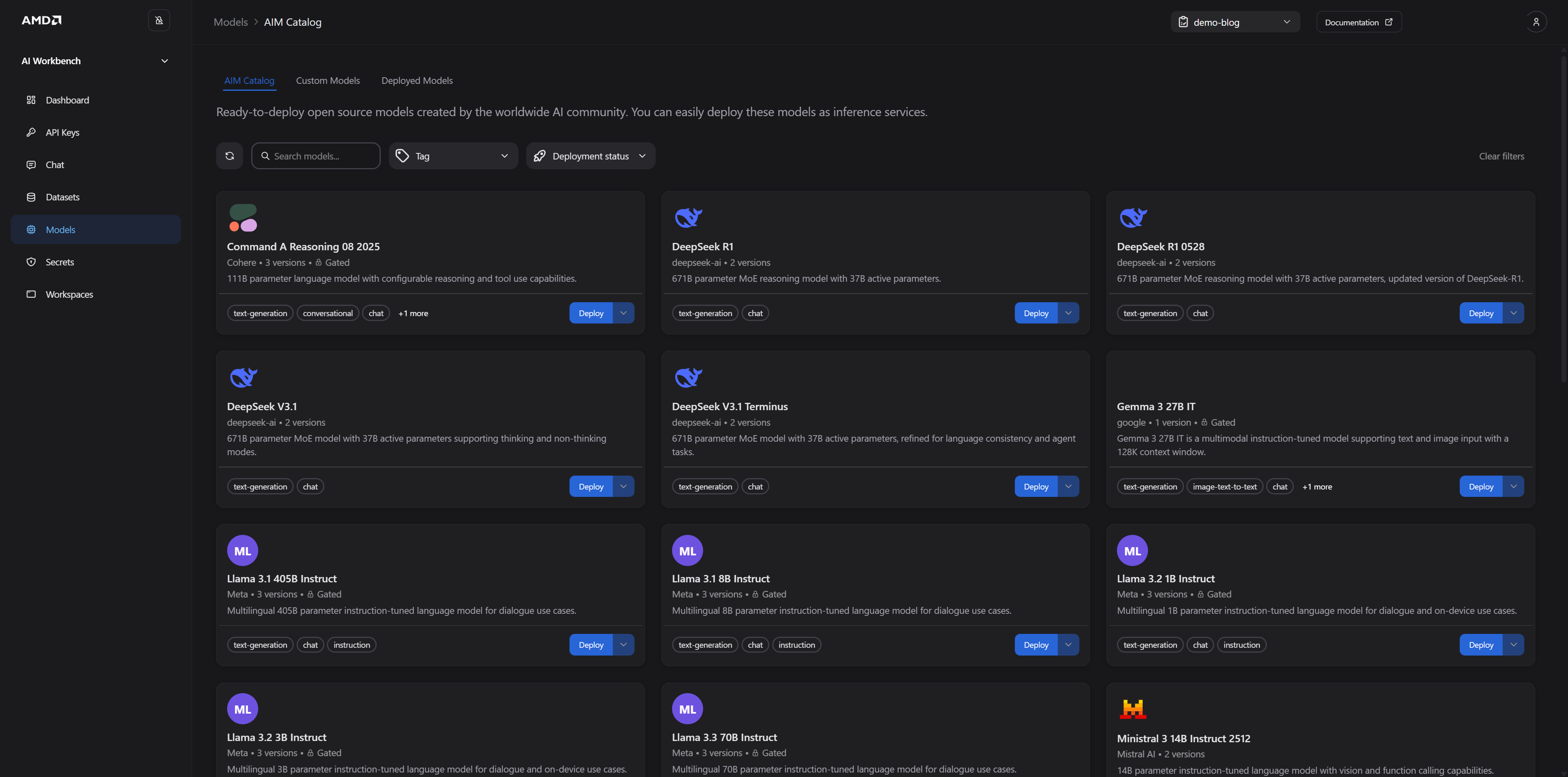Deploy the Llama 3.2 1B Instruct model
This screenshot has height=777, width=1568.
[1481, 645]
